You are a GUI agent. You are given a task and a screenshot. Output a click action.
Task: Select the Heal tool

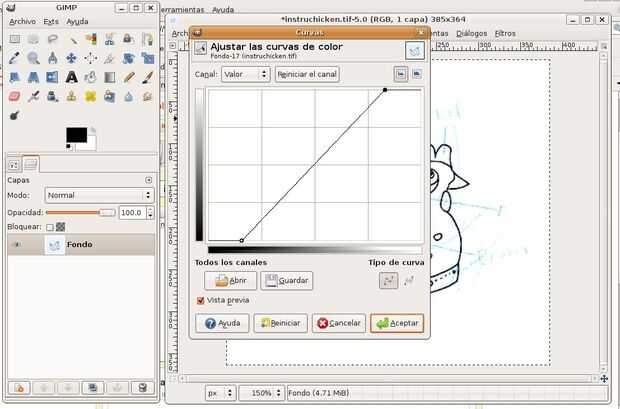91,96
